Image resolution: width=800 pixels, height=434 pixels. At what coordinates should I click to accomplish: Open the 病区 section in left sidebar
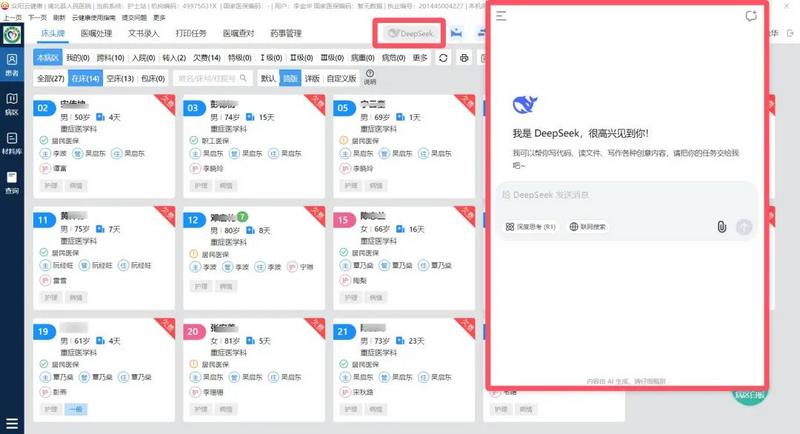[x=12, y=104]
